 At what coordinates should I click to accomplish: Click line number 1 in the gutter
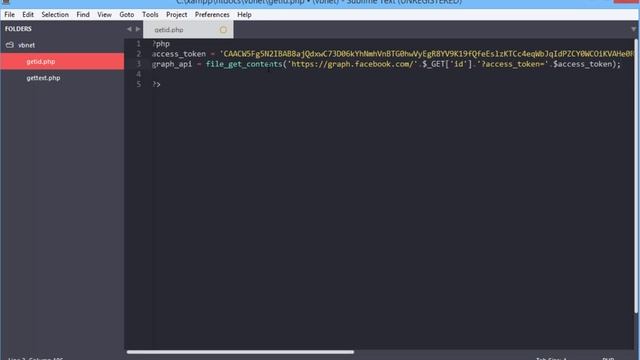(138, 44)
